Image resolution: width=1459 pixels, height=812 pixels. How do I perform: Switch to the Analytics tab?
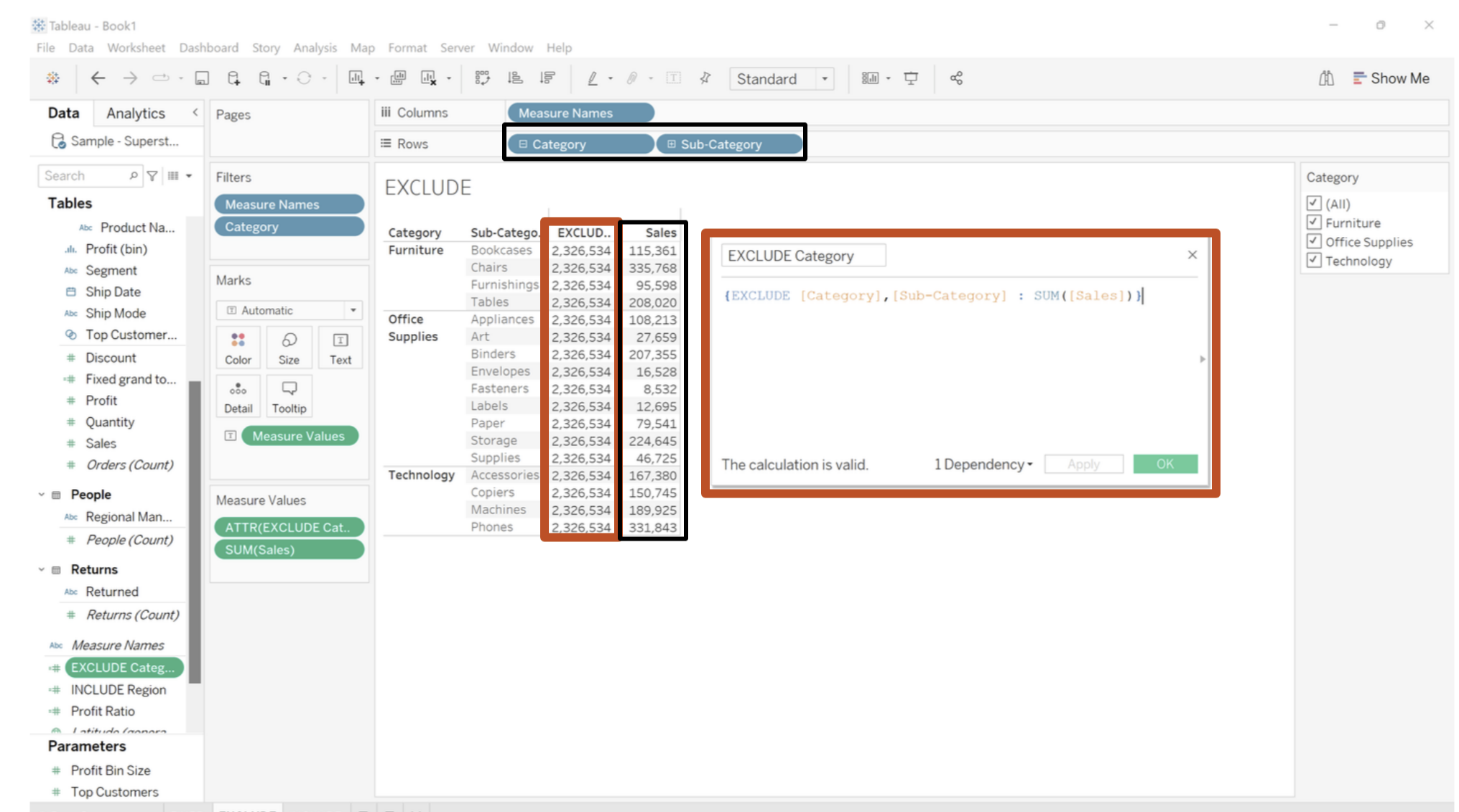click(135, 113)
